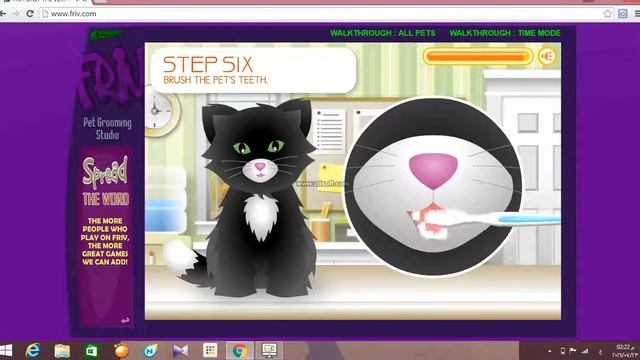Click the cat's pink nose in close-up
The image size is (640, 360).
tap(433, 171)
